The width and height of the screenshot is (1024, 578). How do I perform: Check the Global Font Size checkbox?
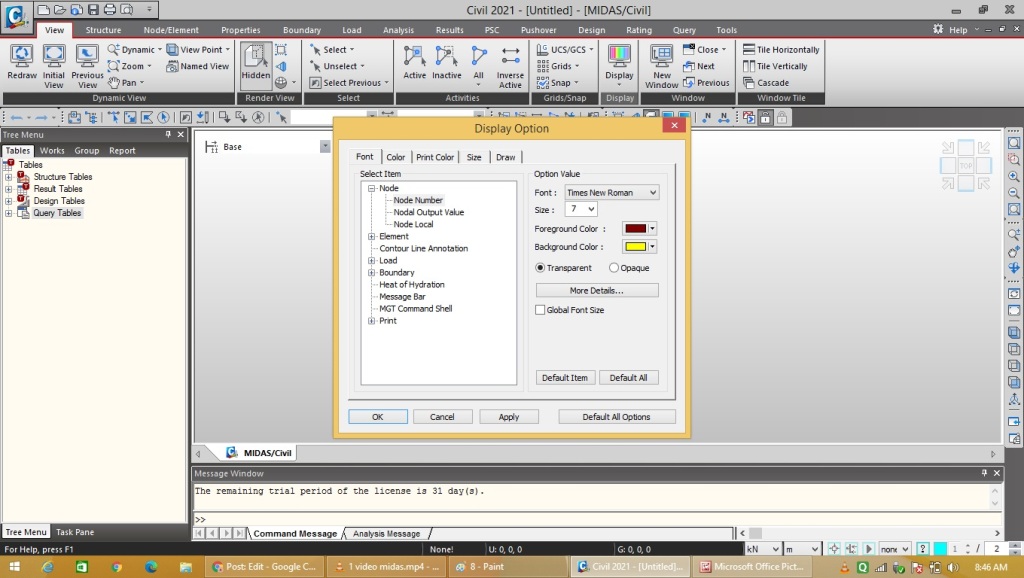point(539,310)
